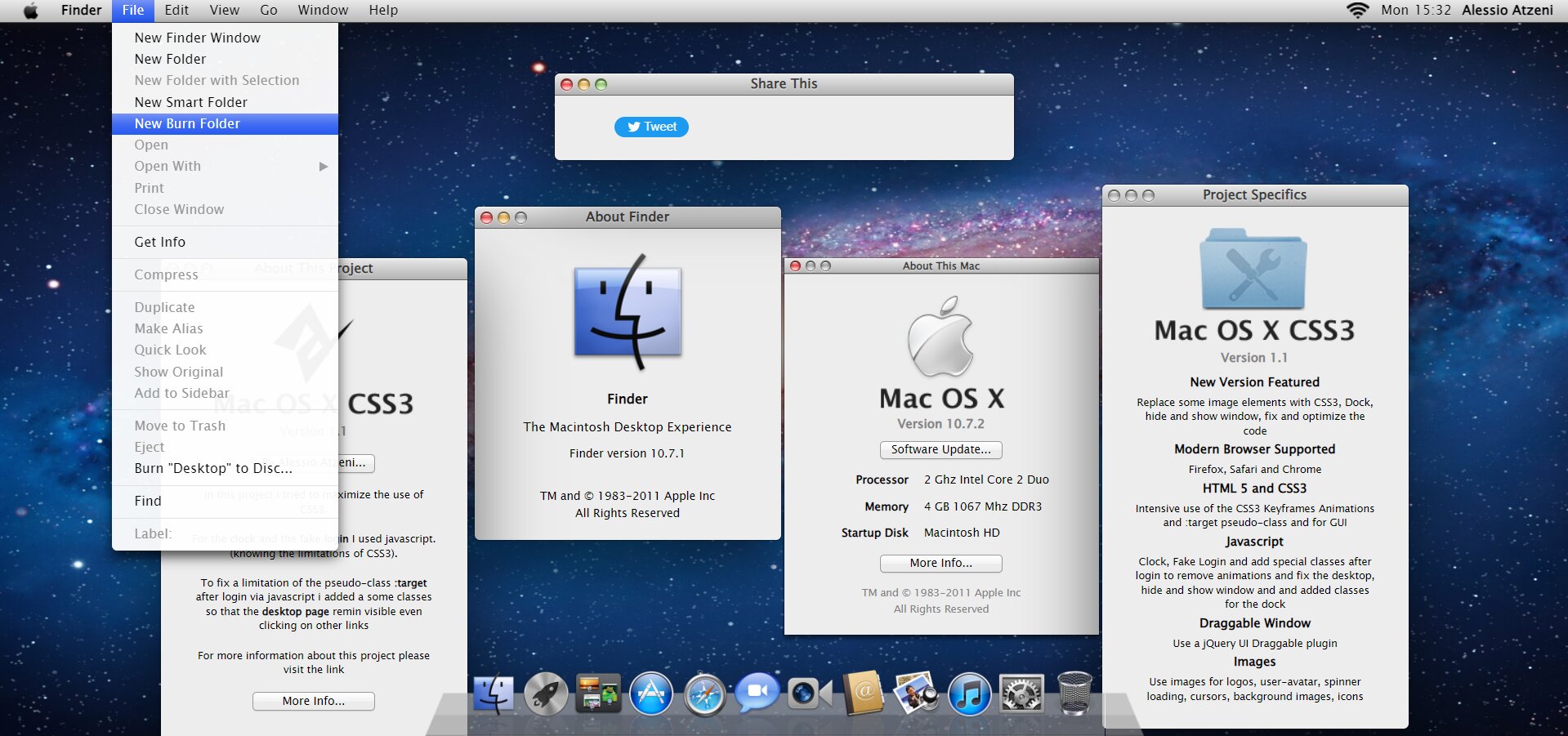Click the Share This title bar

(x=784, y=84)
